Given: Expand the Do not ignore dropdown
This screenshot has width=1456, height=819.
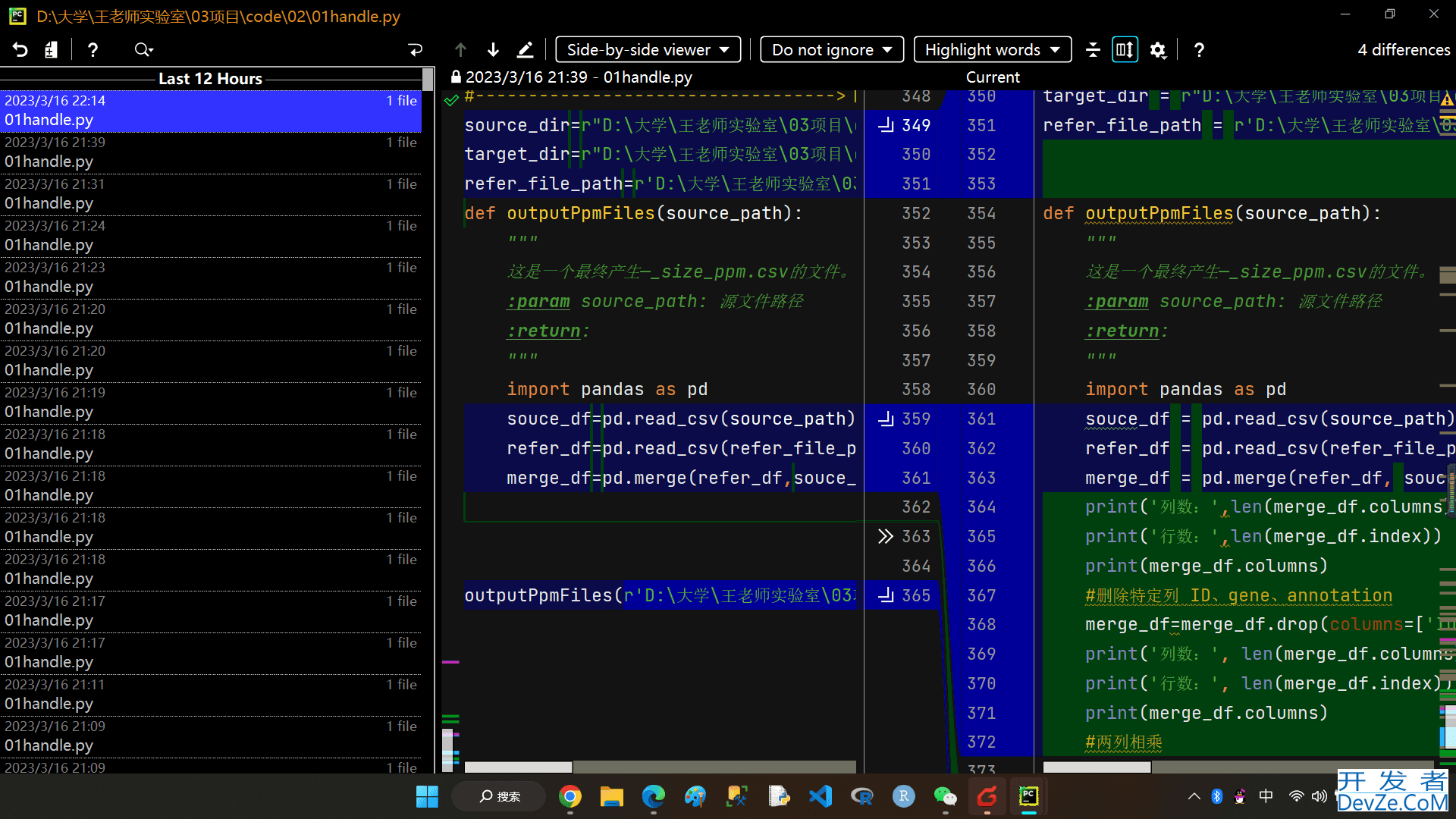Looking at the screenshot, I should point(832,49).
